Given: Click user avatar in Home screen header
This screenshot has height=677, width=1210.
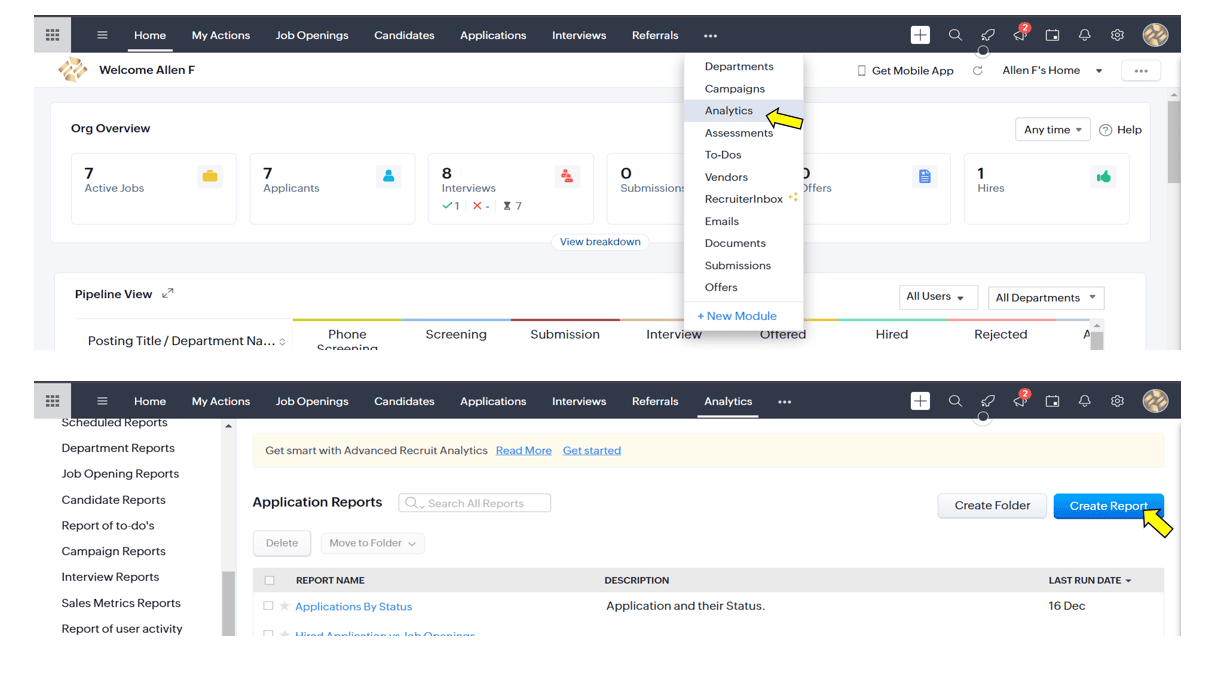Looking at the screenshot, I should (1155, 35).
